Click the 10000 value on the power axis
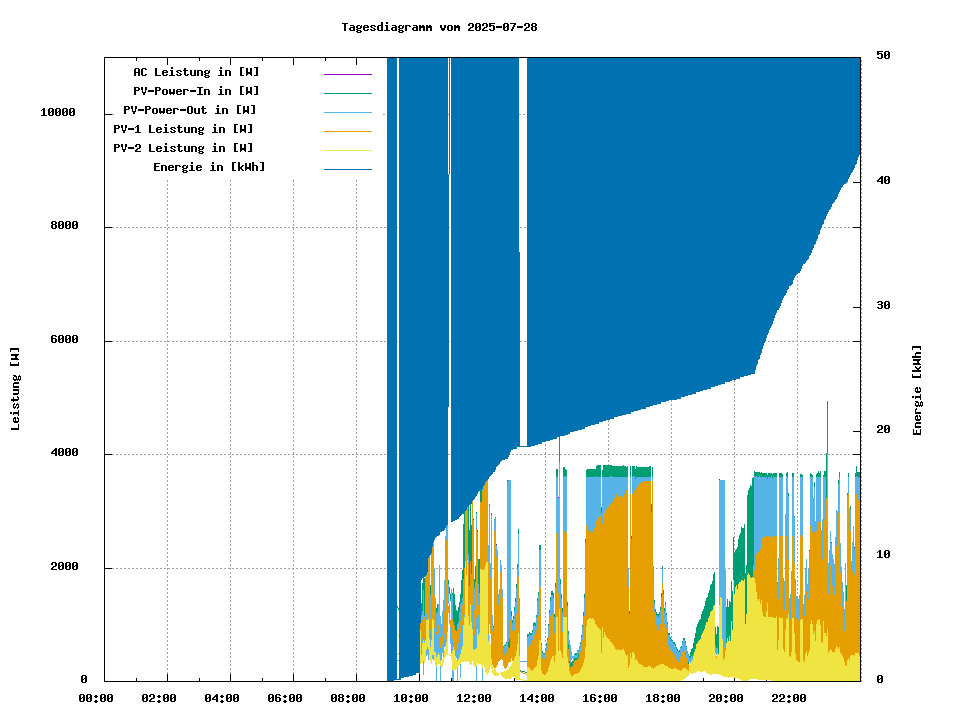960x720 pixels. point(58,112)
